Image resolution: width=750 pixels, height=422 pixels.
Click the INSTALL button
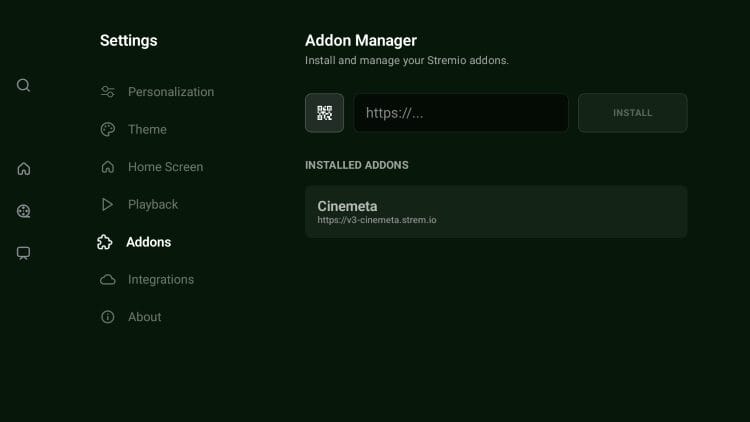coord(632,113)
